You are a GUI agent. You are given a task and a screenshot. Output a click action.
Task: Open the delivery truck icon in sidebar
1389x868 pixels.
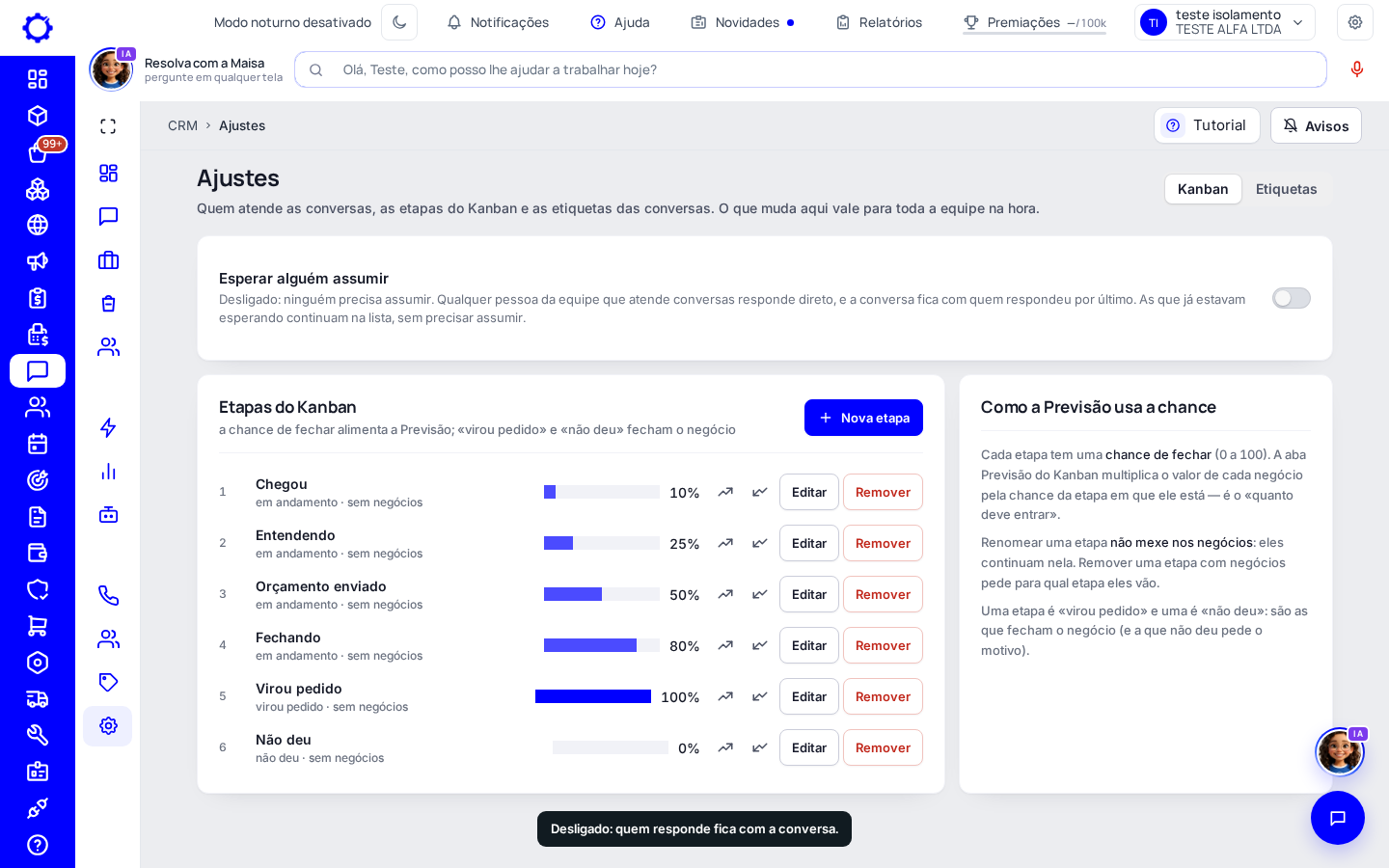click(x=38, y=699)
